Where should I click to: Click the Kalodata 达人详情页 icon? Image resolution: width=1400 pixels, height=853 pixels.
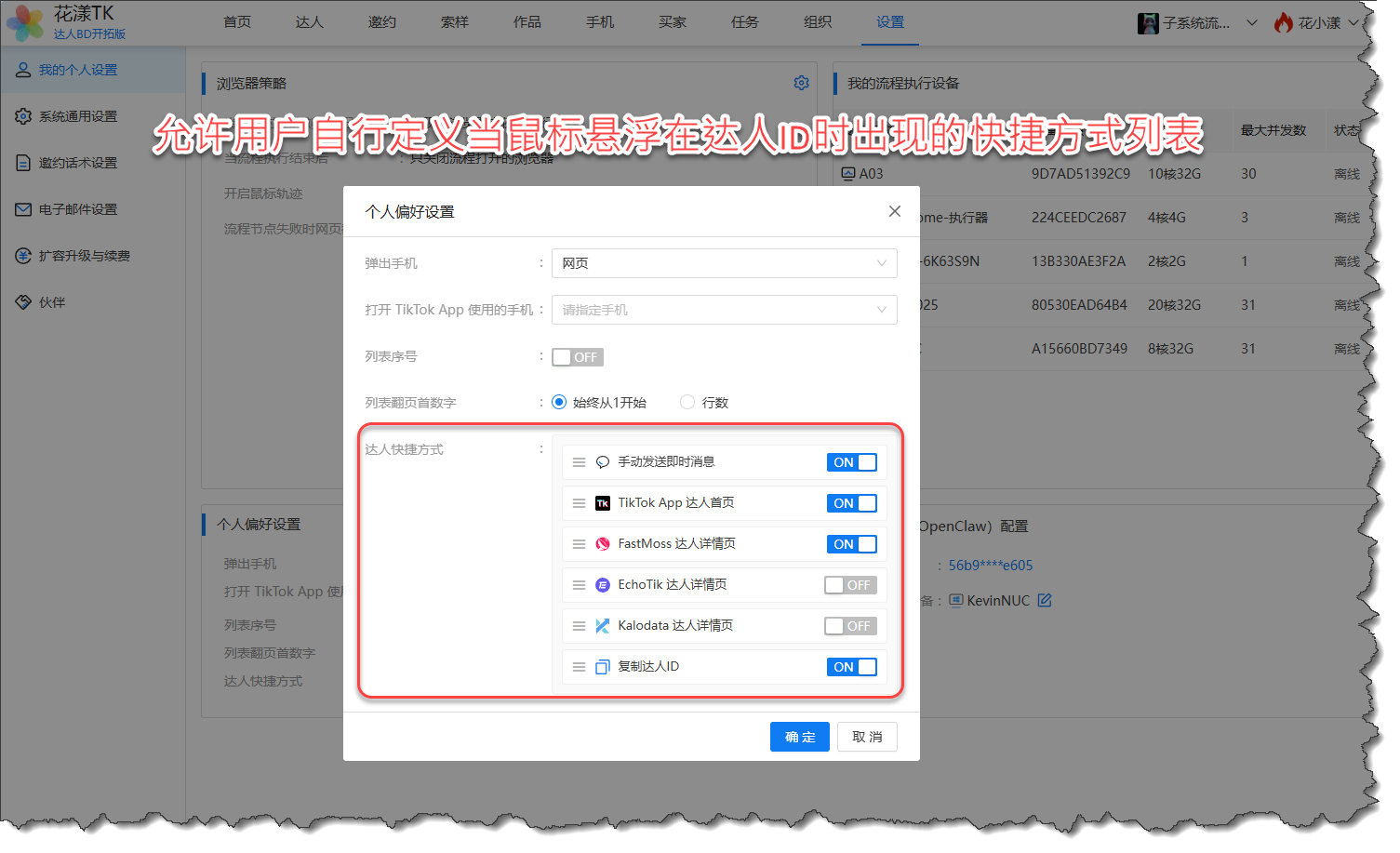coord(603,626)
